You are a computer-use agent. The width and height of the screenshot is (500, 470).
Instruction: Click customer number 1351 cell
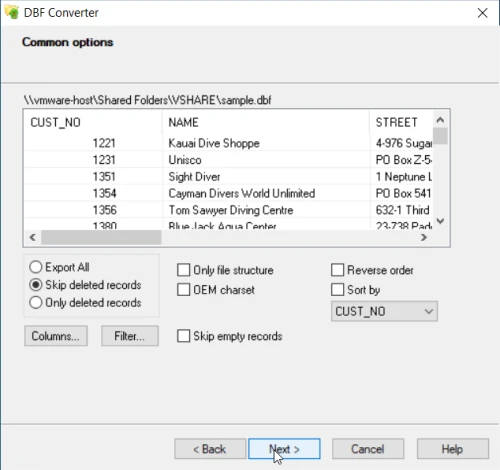[x=93, y=177]
